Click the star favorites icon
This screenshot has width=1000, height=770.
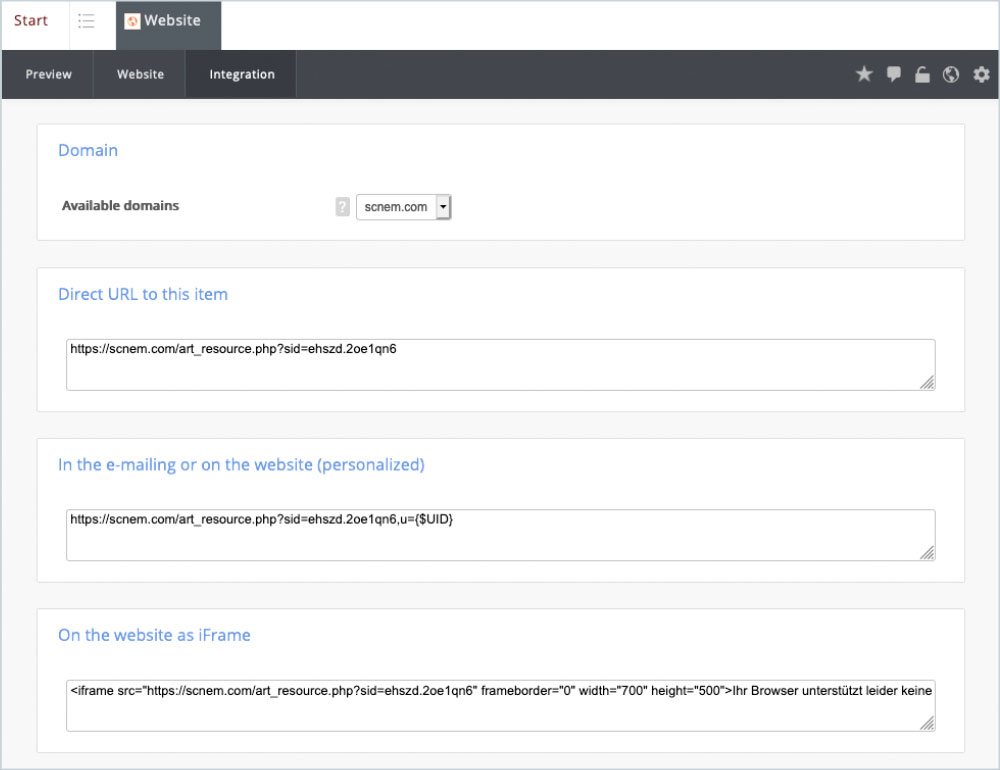tap(864, 74)
